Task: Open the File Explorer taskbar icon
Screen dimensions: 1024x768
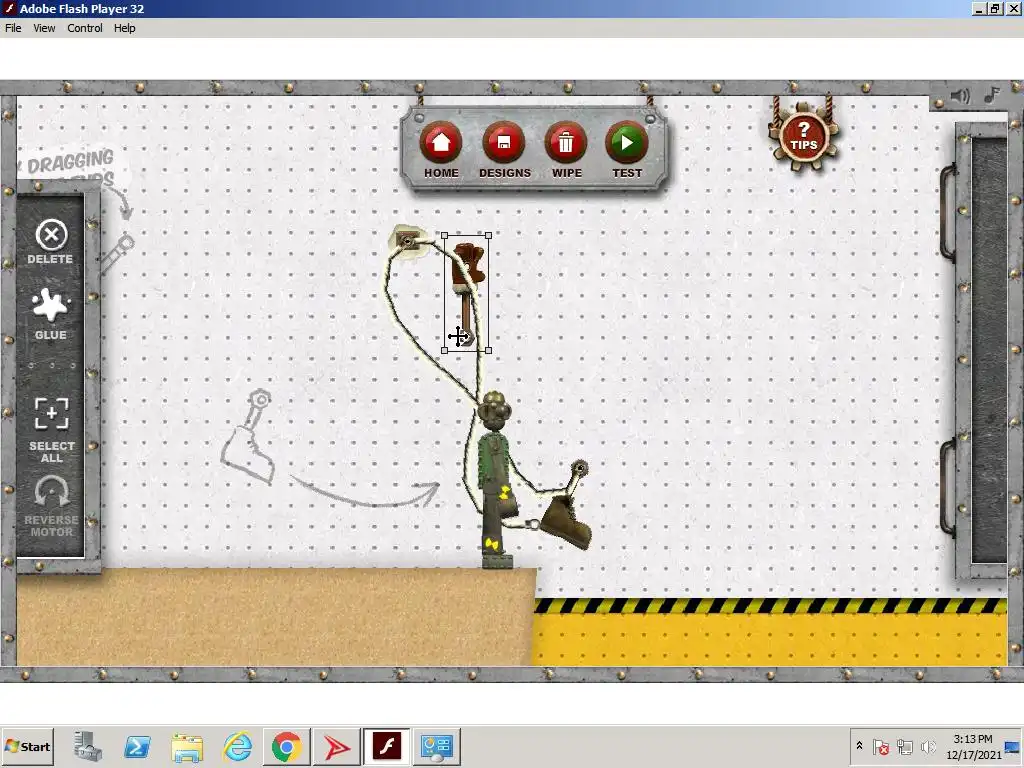Action: click(187, 746)
